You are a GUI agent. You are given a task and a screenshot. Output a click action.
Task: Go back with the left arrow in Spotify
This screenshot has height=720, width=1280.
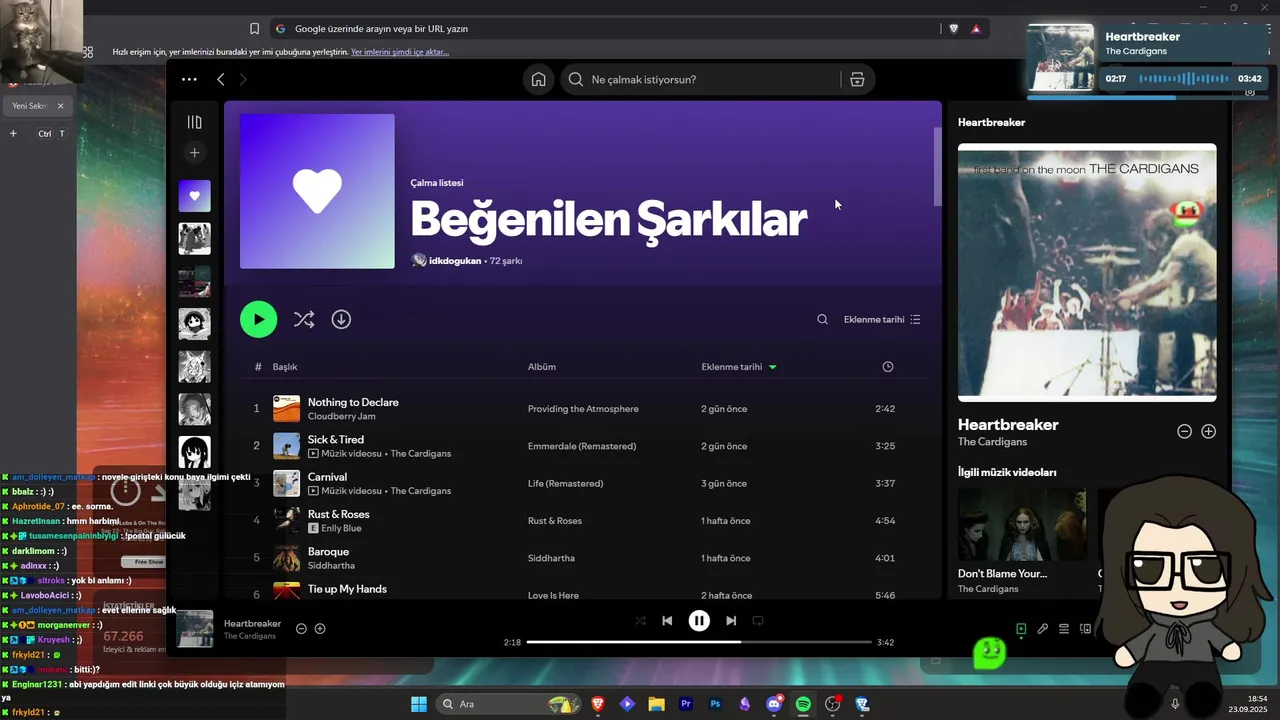click(221, 79)
